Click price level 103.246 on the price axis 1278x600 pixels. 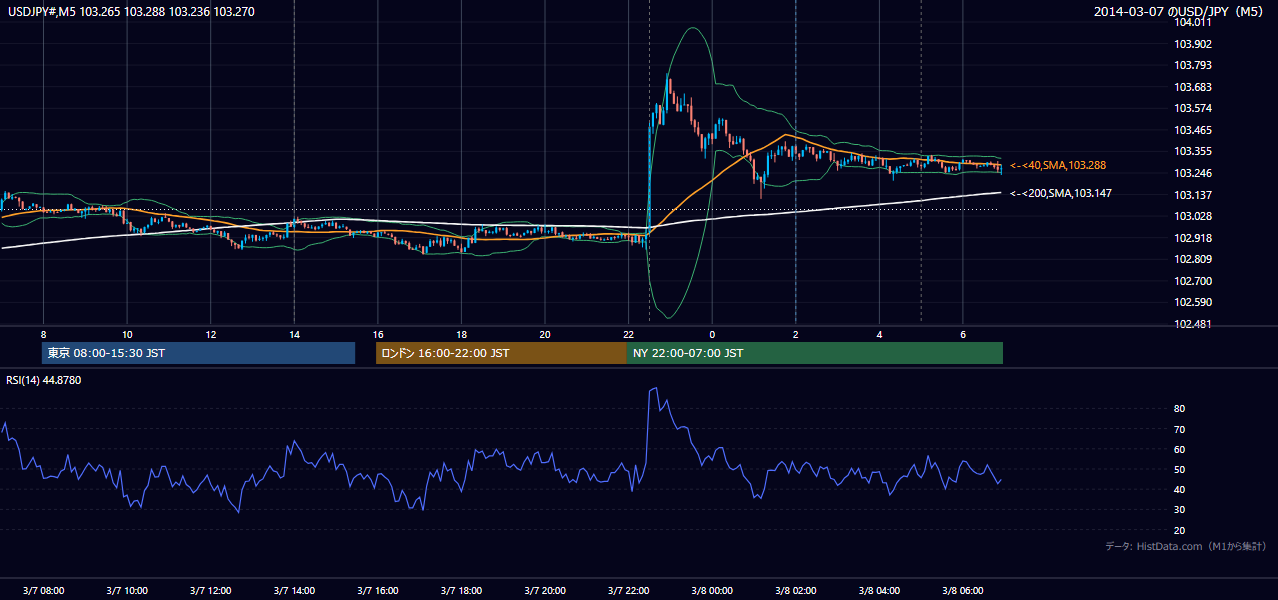(1193, 173)
